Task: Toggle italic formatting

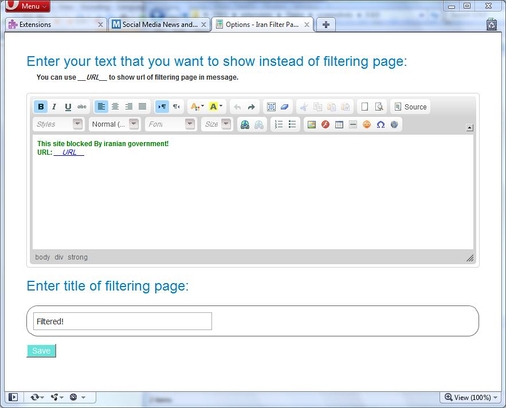Action: click(54, 107)
